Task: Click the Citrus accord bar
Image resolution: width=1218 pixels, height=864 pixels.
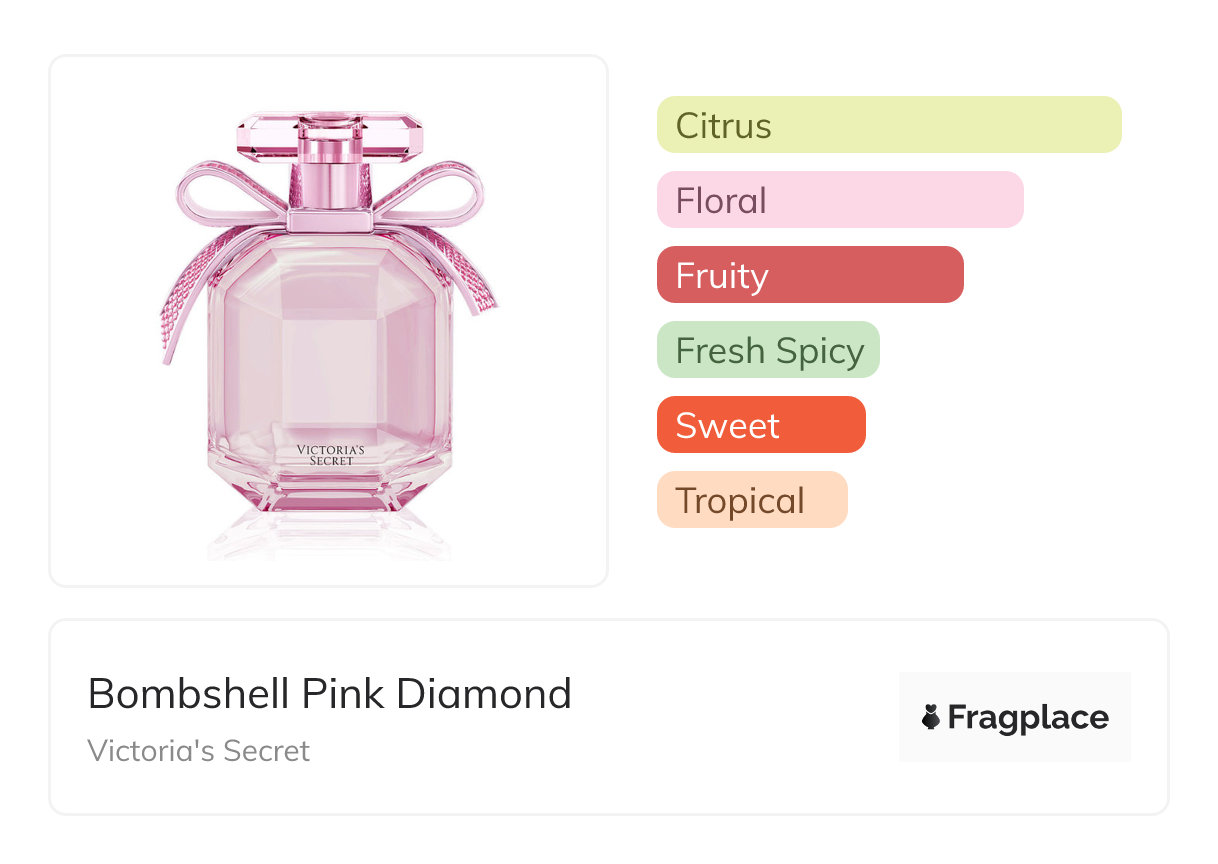Action: [888, 125]
